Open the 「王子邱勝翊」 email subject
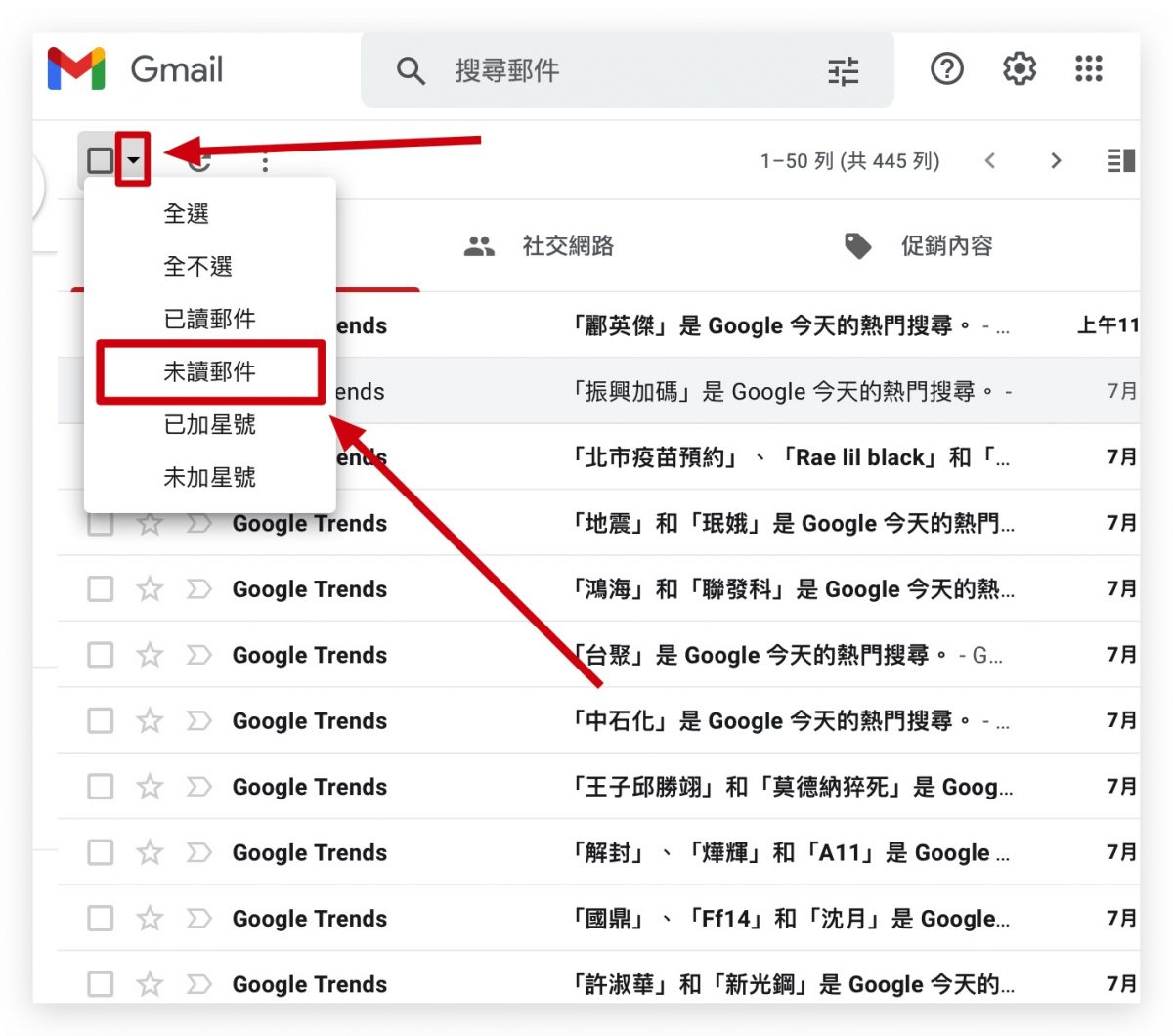Image resolution: width=1173 pixels, height=1036 pixels. tap(792, 787)
